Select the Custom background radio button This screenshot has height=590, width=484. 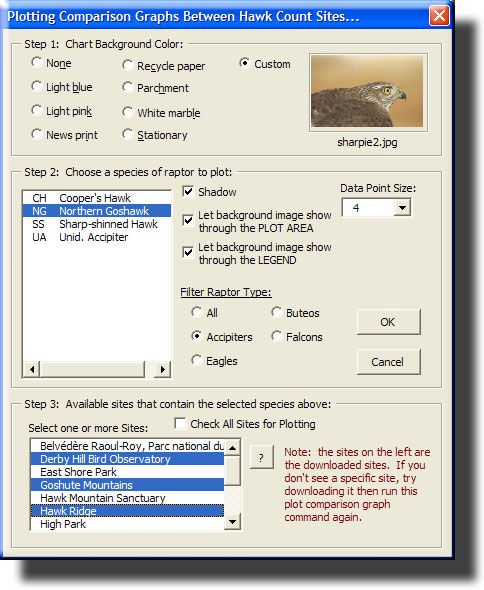[x=245, y=63]
